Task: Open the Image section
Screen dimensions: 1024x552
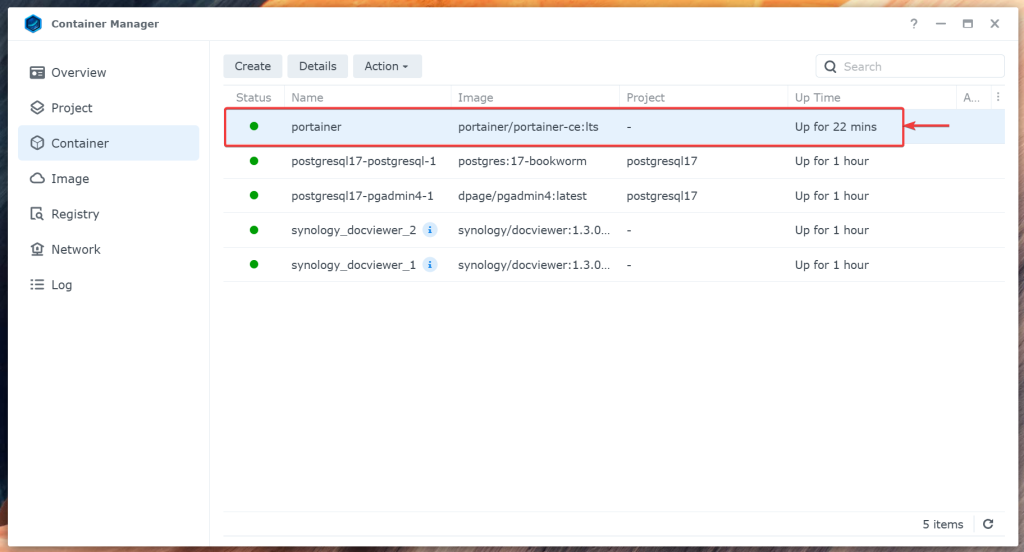Action: coord(108,178)
